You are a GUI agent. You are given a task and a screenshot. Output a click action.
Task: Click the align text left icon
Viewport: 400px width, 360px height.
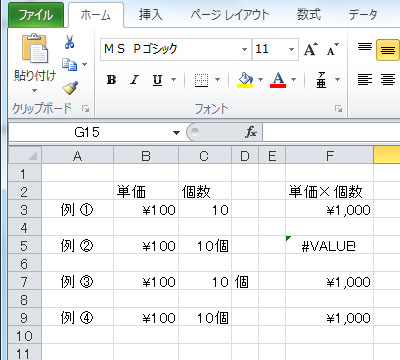pos(365,80)
